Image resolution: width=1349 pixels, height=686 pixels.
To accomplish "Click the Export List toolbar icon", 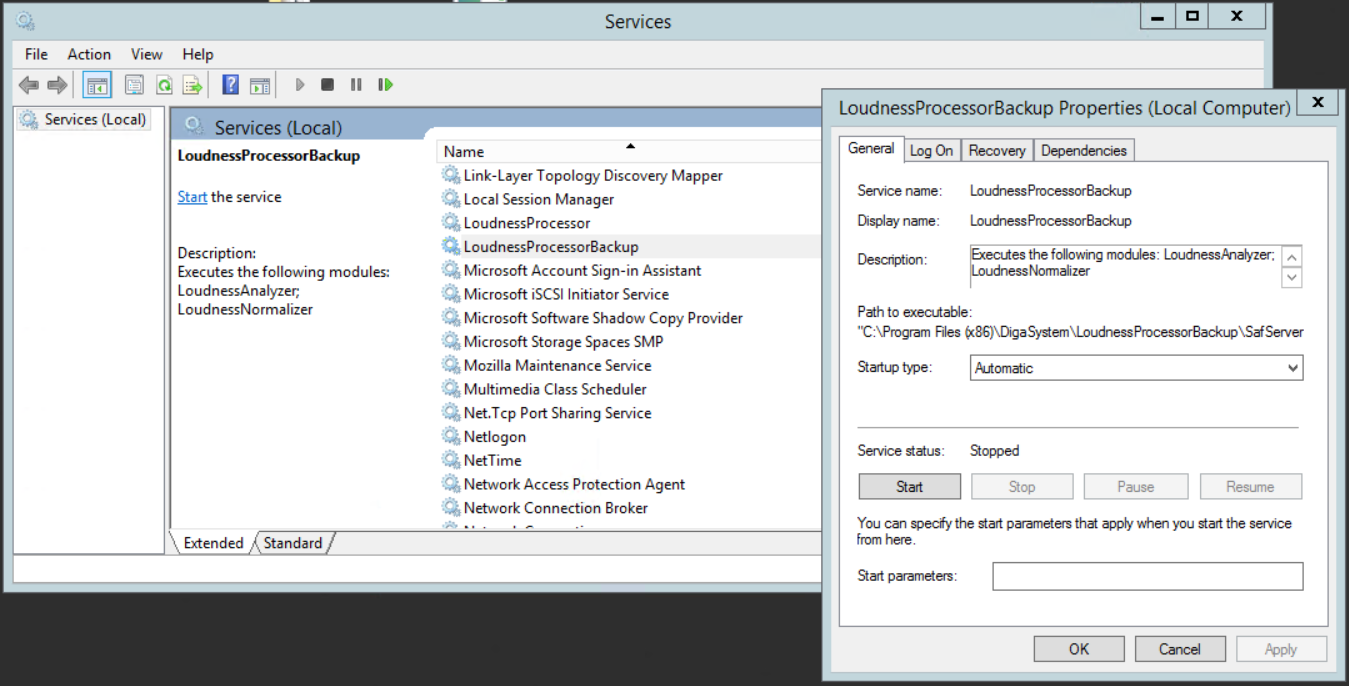I will click(192, 85).
